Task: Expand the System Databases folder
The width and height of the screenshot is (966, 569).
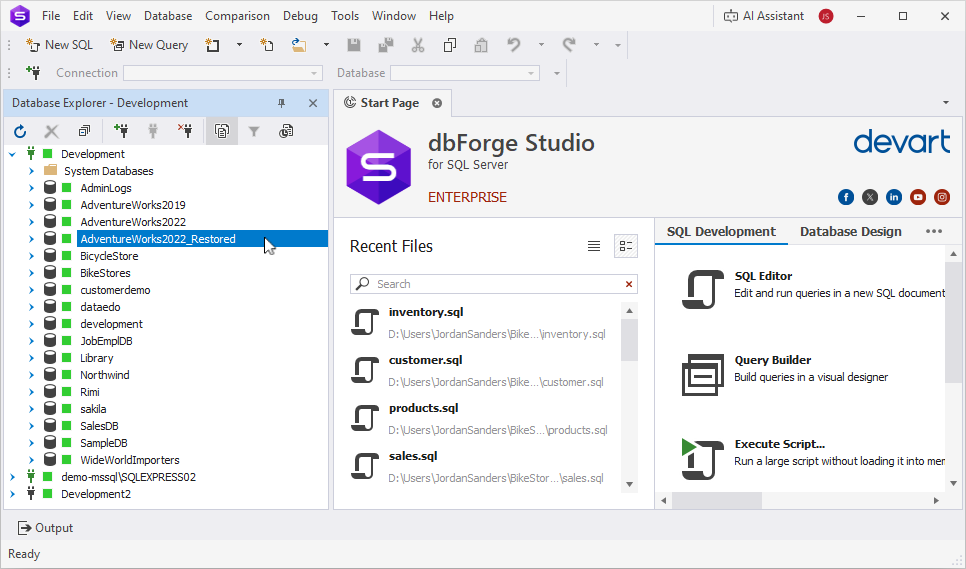Action: [31, 171]
